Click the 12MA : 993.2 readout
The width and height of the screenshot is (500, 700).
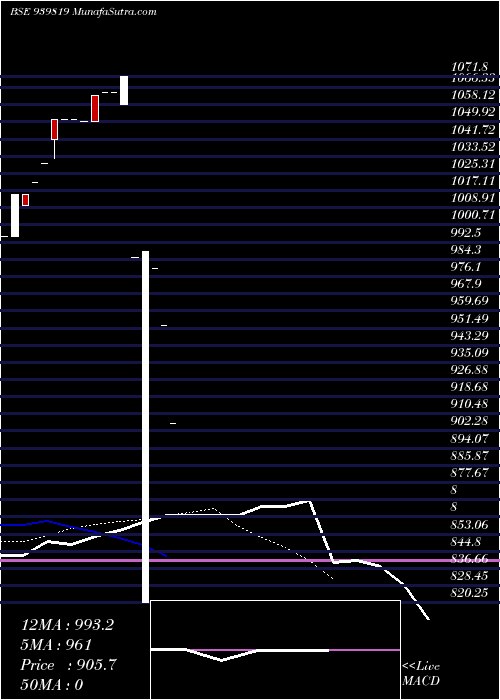click(x=67, y=625)
